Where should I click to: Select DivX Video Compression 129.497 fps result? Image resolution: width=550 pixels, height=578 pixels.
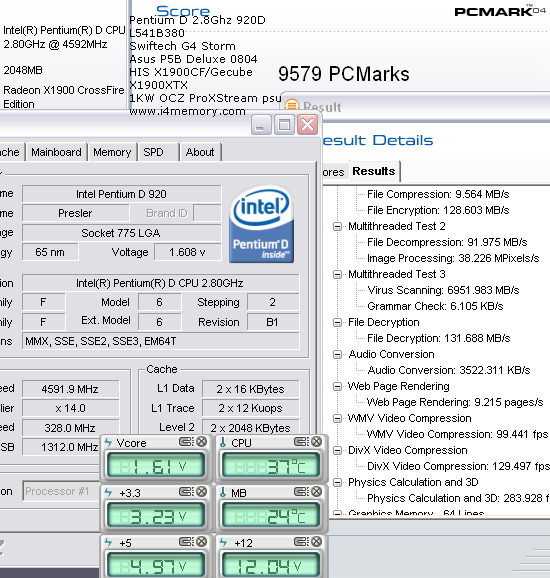coord(458,466)
